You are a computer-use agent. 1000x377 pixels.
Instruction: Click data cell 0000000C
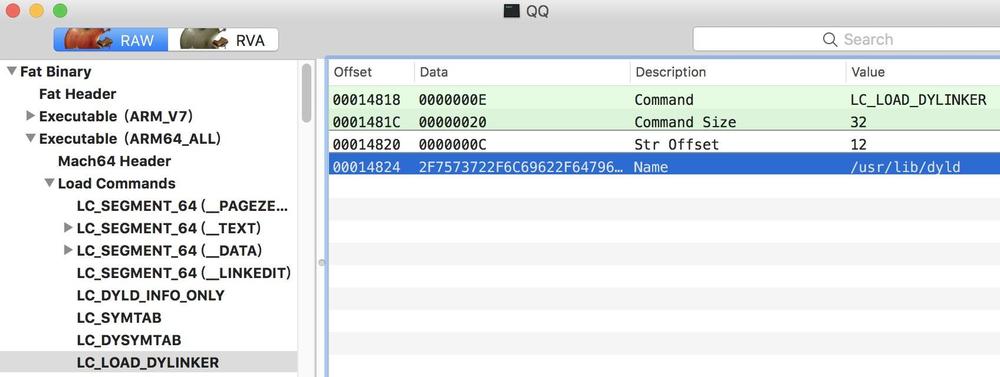point(453,144)
